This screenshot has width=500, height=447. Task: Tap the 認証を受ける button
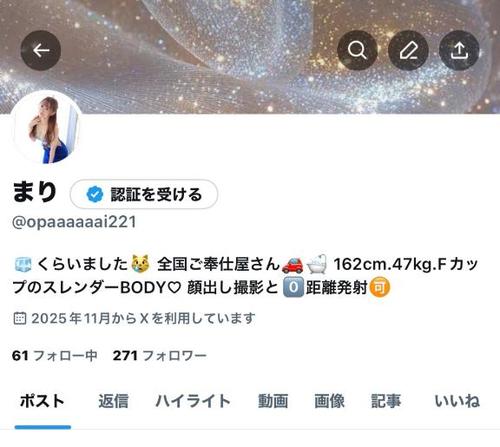click(x=144, y=194)
